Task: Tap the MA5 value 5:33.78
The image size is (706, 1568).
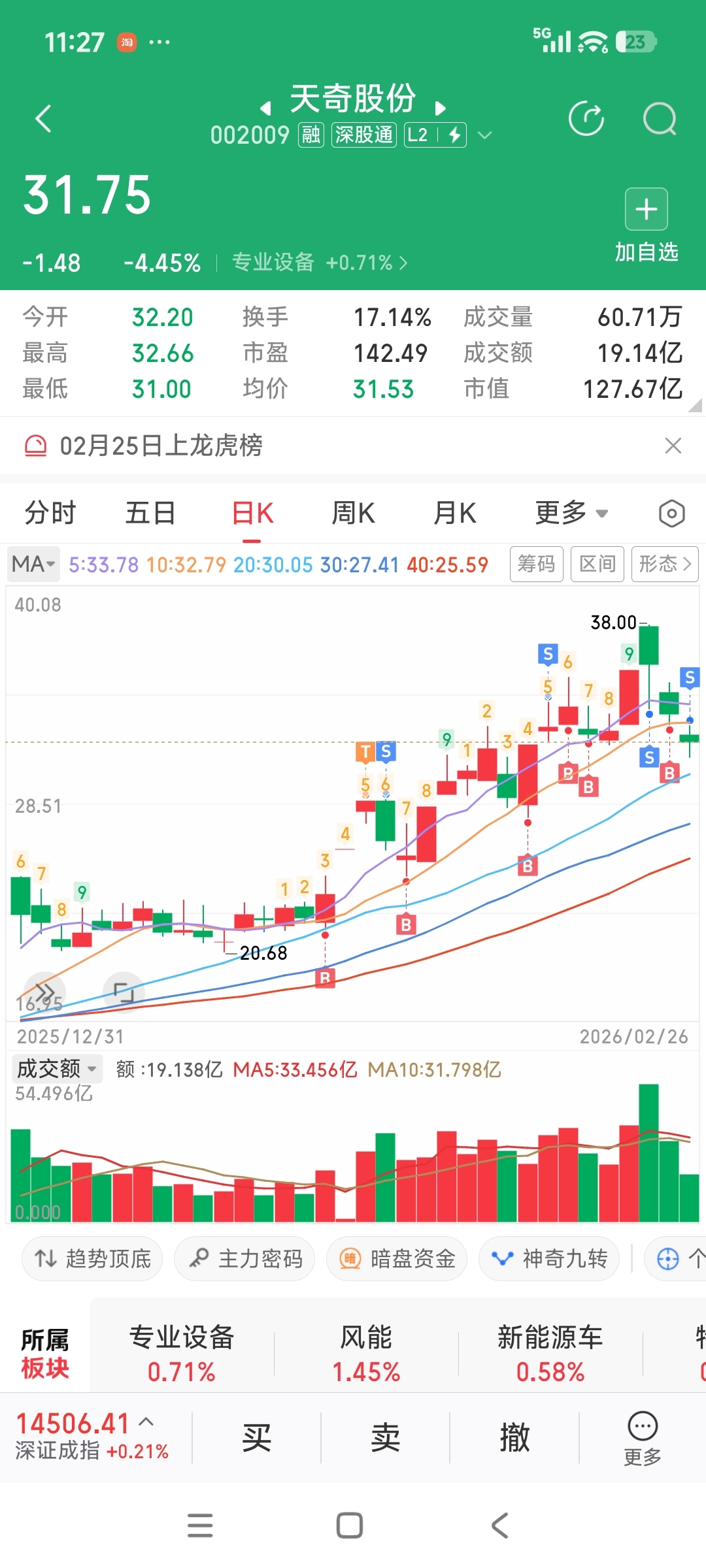Action: (x=103, y=564)
